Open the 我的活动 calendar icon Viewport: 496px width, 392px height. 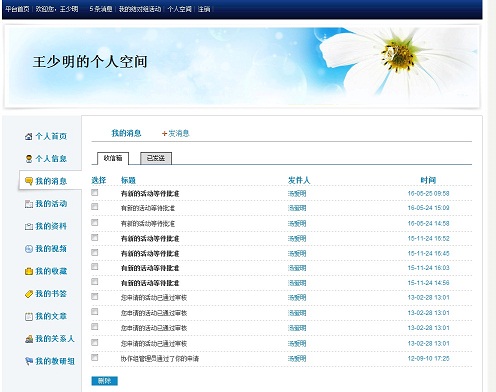tap(29, 204)
